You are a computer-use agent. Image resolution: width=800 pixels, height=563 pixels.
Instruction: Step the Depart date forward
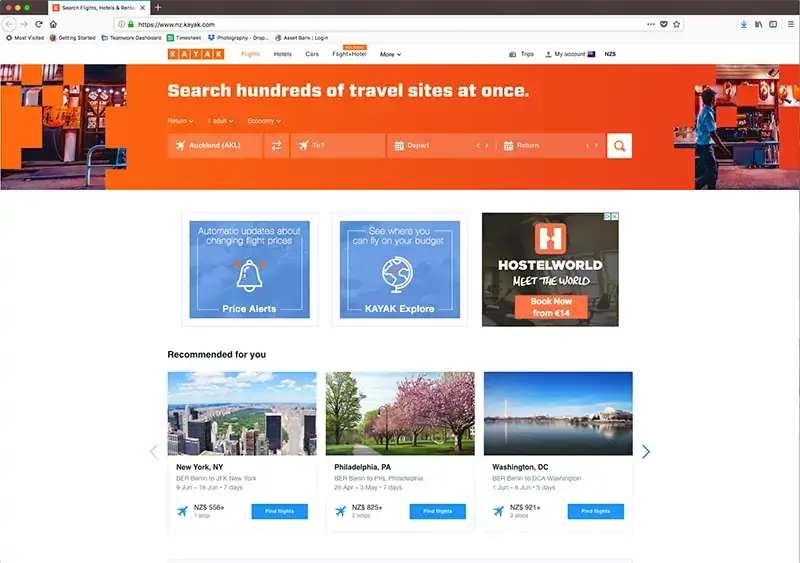487,146
